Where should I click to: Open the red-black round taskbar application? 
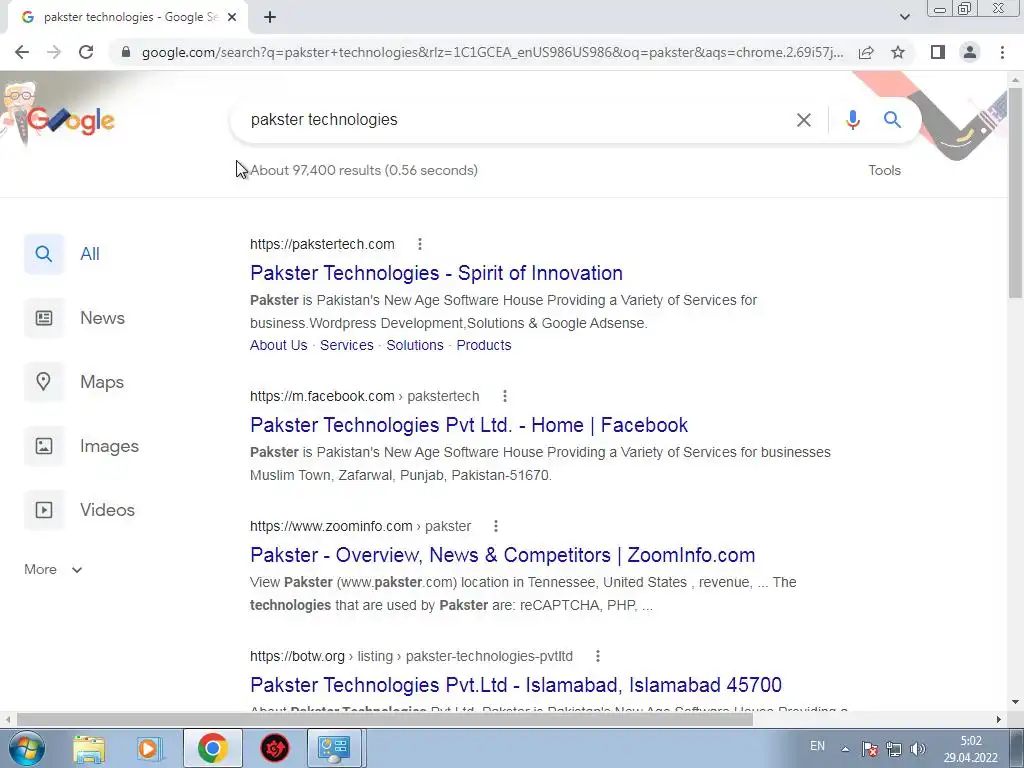[x=275, y=748]
